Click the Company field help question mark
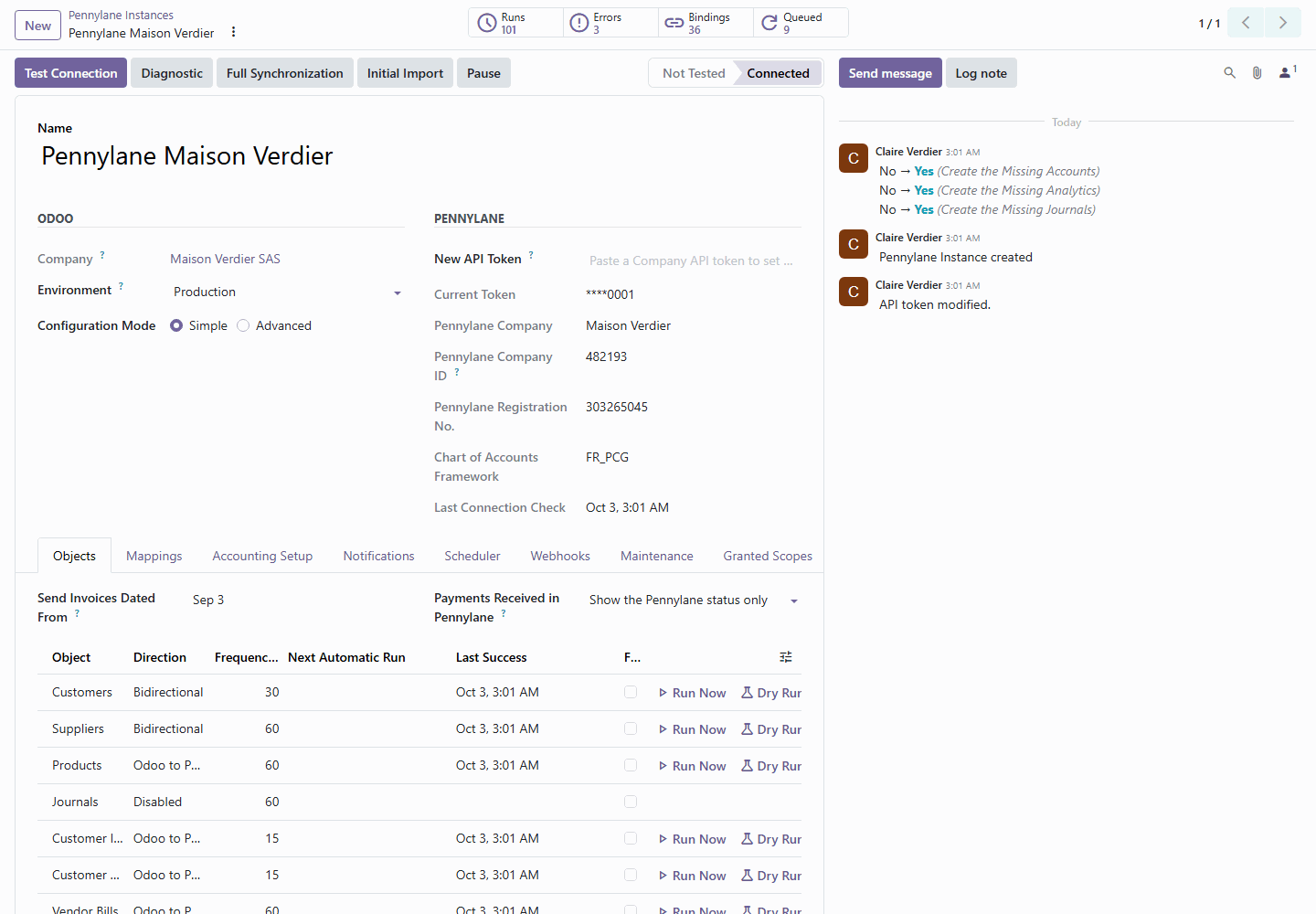This screenshot has width=1316, height=914. [x=102, y=255]
